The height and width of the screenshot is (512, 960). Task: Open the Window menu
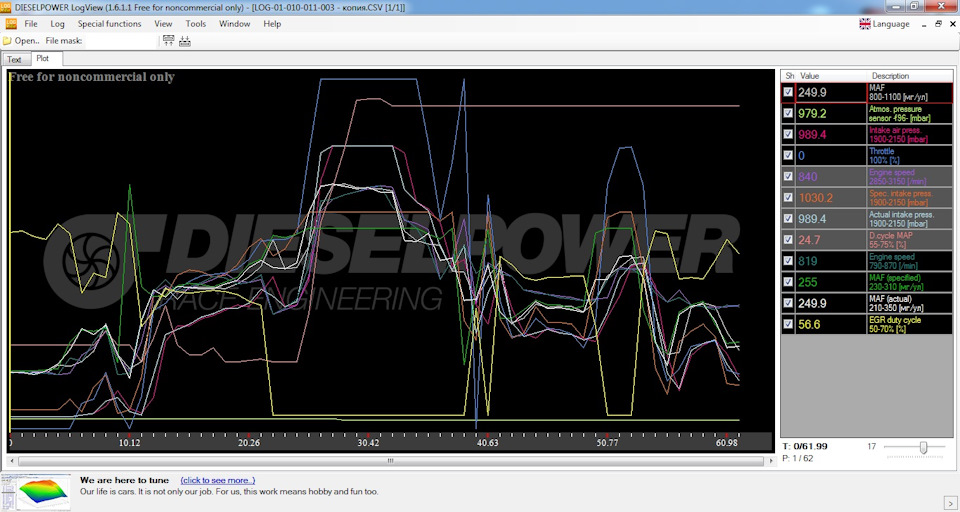[x=234, y=24]
